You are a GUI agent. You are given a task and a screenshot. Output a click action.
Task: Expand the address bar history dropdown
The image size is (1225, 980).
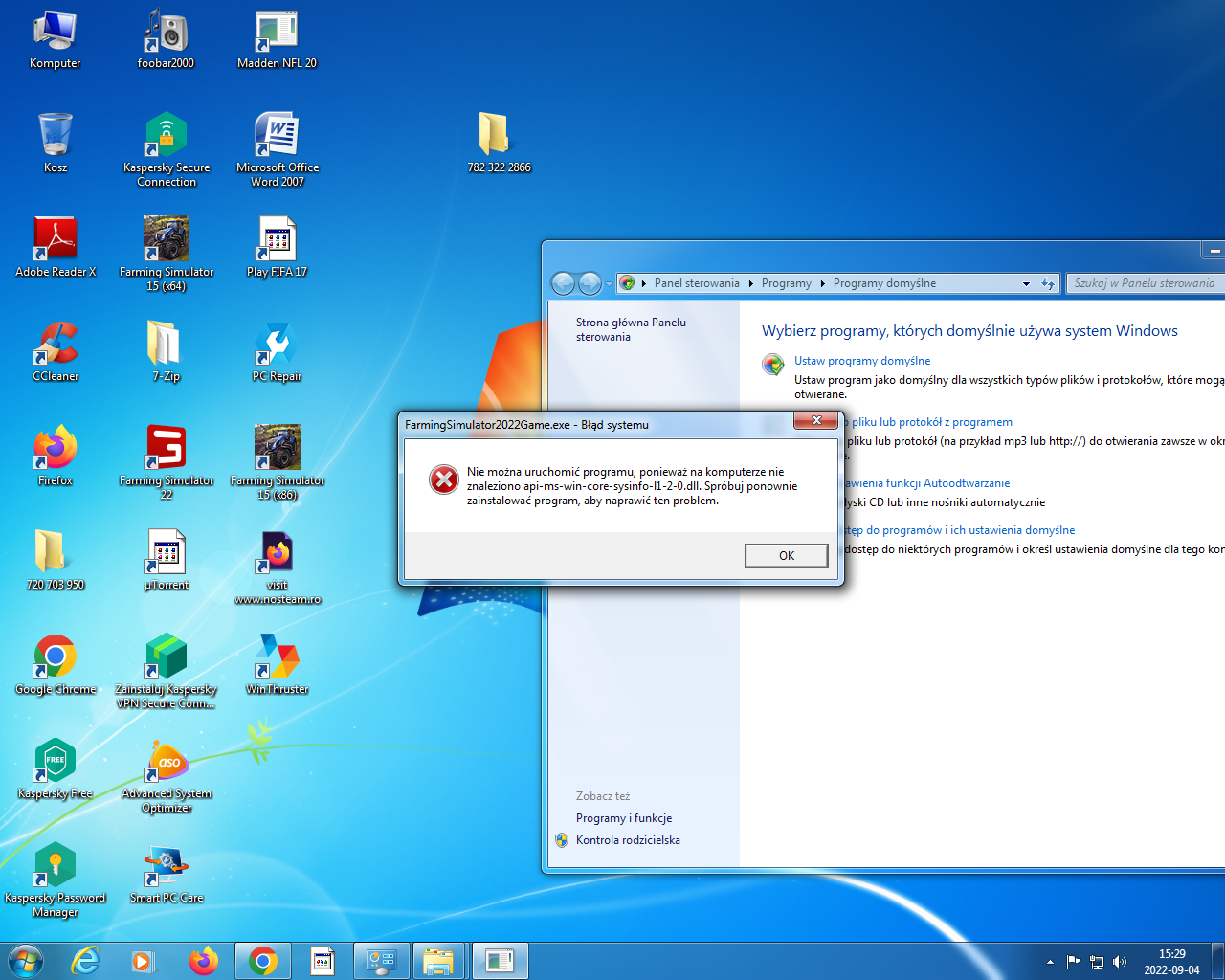(1026, 283)
